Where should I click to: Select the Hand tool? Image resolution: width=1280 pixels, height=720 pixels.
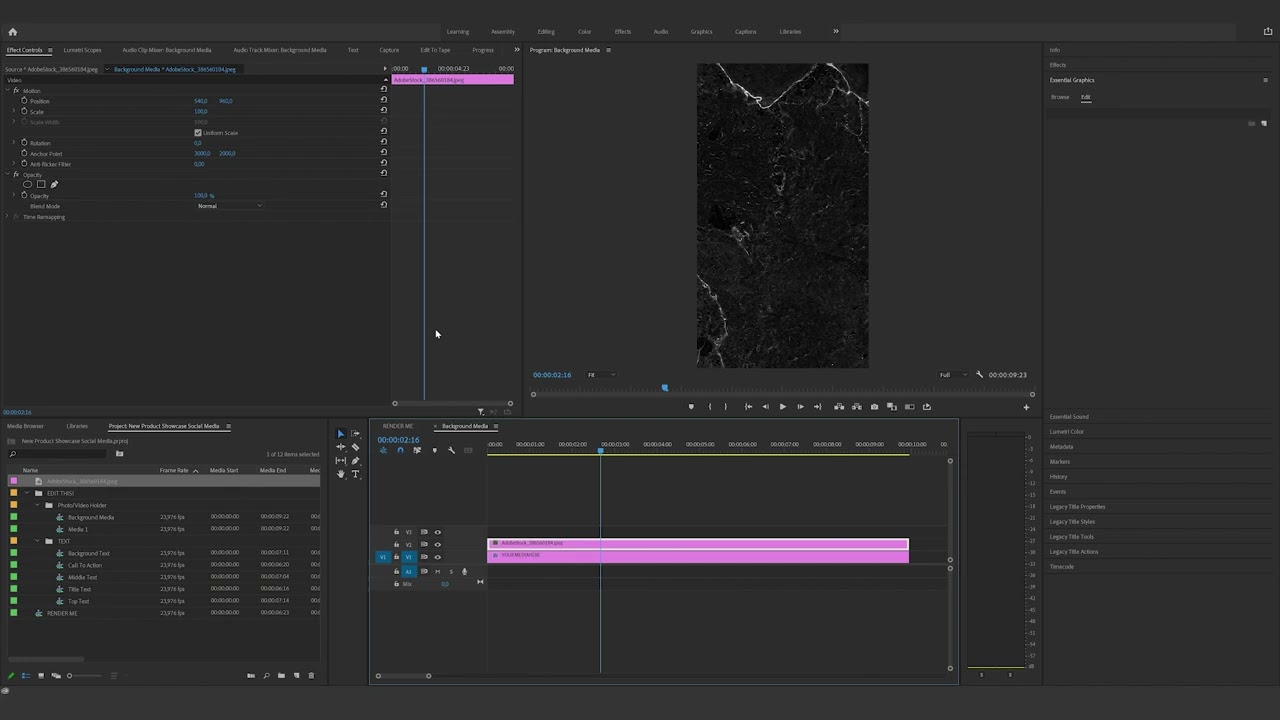pyautogui.click(x=340, y=474)
